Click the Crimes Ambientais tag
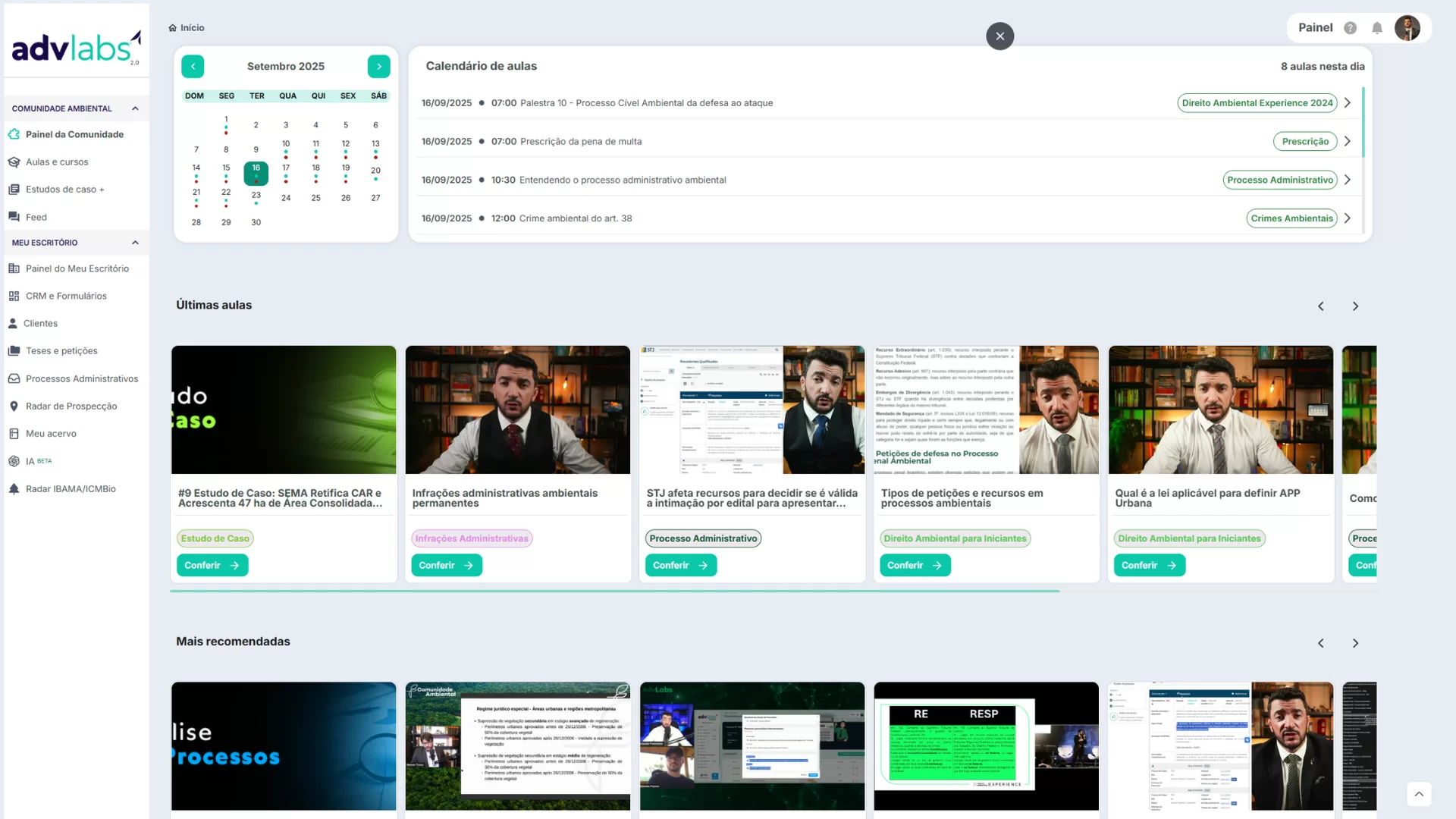The image size is (1456, 819). (1291, 218)
